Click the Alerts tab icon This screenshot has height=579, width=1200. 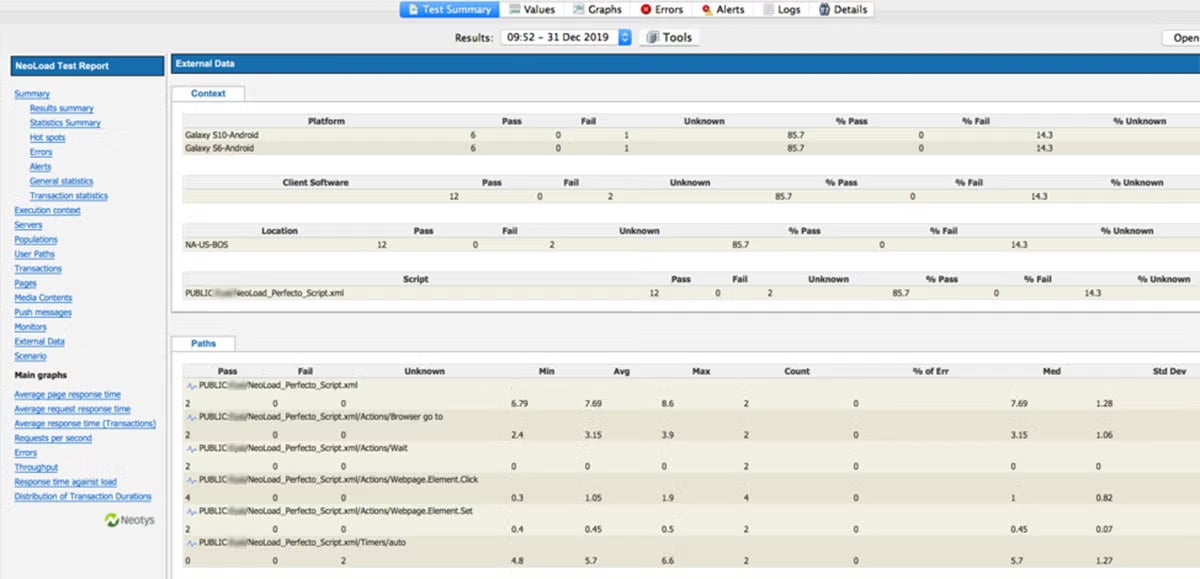coord(707,9)
